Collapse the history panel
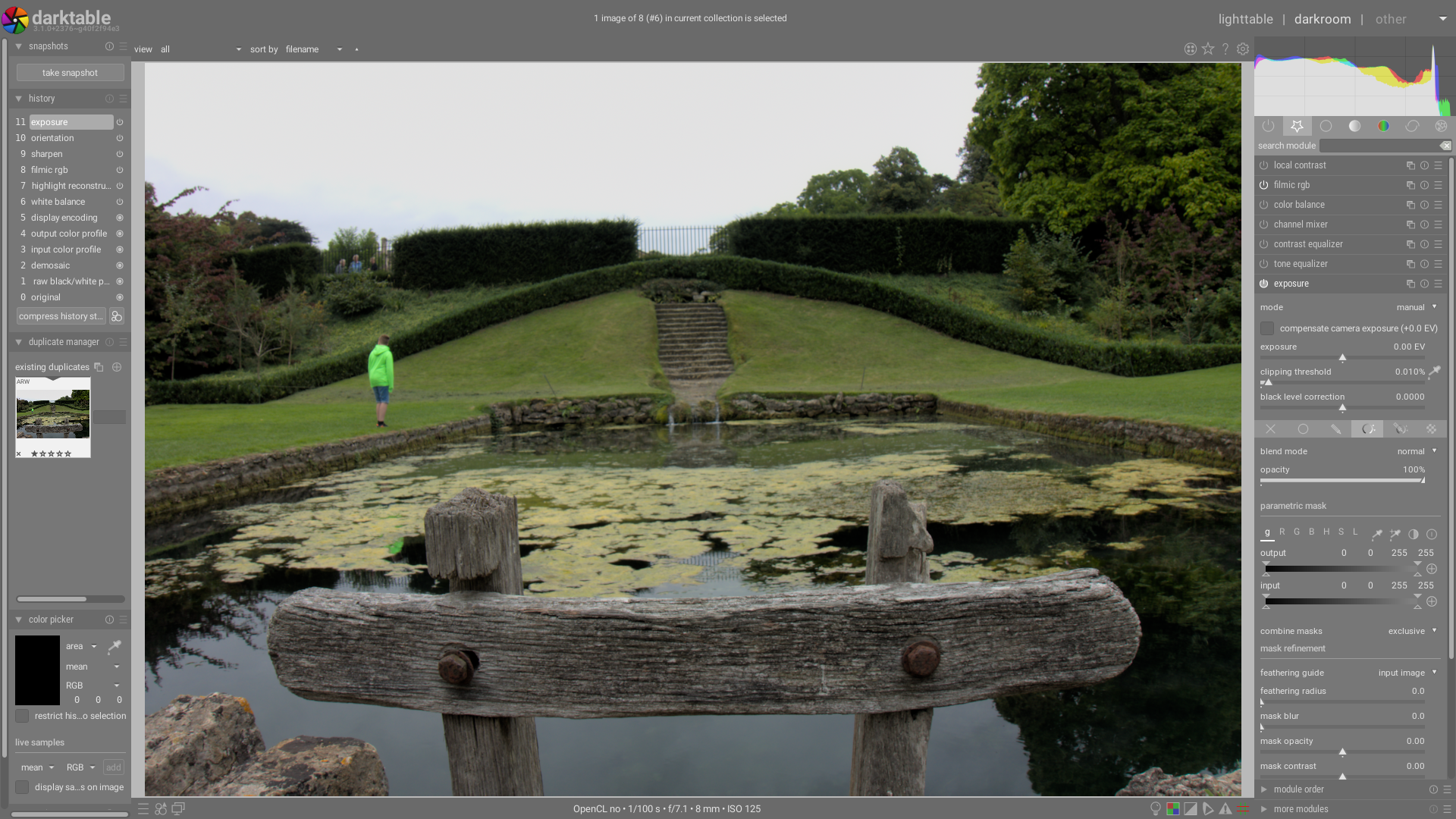Image resolution: width=1456 pixels, height=819 pixels. pos(19,99)
